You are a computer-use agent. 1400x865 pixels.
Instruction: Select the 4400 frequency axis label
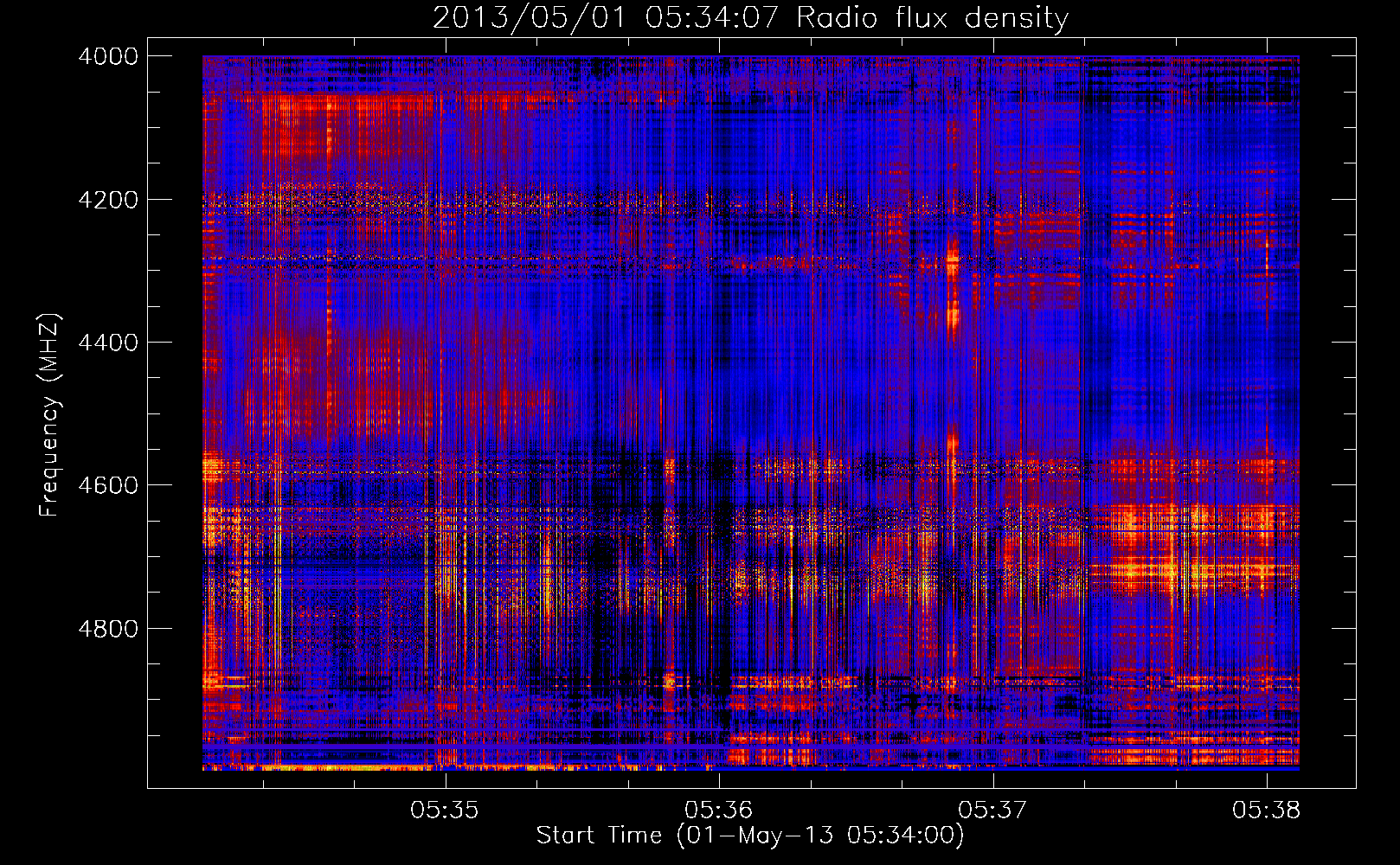[108, 343]
